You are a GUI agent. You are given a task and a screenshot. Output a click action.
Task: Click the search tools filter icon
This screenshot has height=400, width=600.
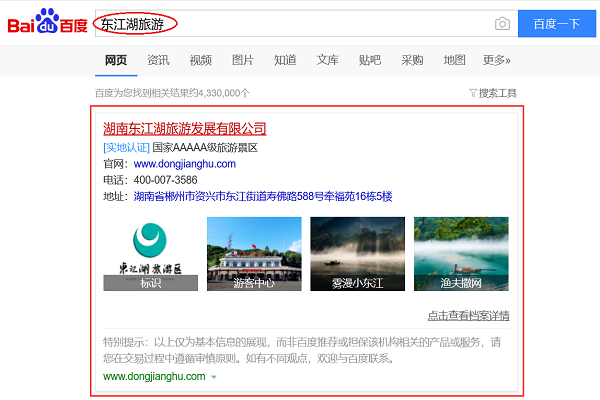[x=473, y=93]
